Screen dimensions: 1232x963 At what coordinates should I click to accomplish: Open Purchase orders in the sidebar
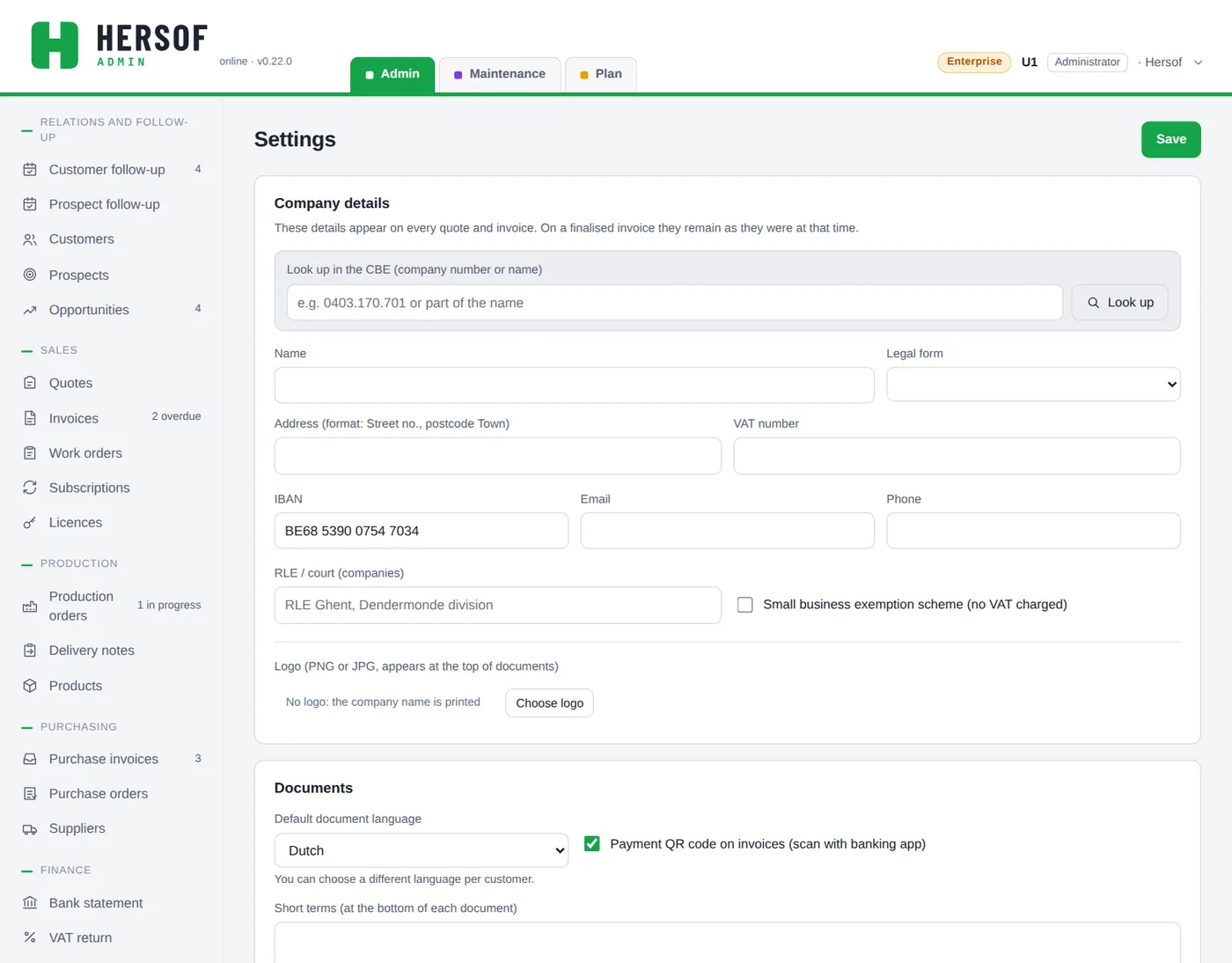click(x=111, y=794)
